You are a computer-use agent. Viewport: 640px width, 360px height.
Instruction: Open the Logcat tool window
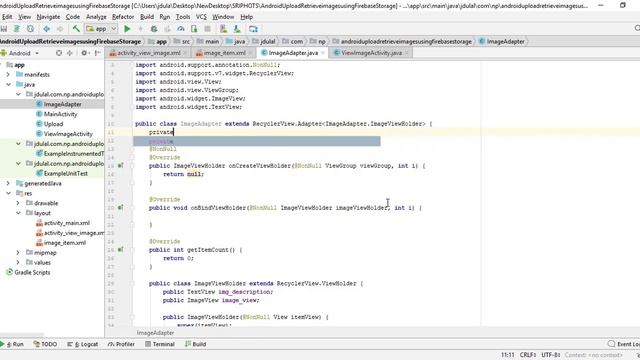tap(83, 344)
